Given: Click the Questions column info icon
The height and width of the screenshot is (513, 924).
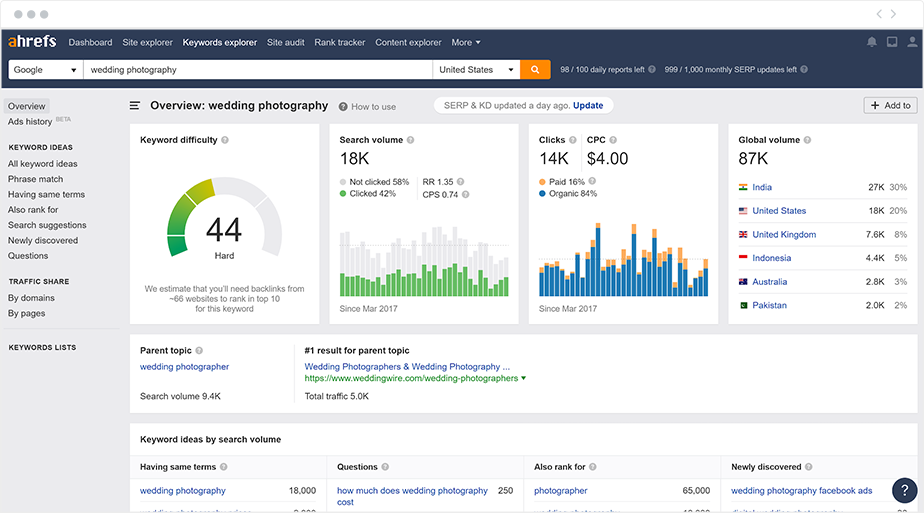Looking at the screenshot, I should (385, 467).
